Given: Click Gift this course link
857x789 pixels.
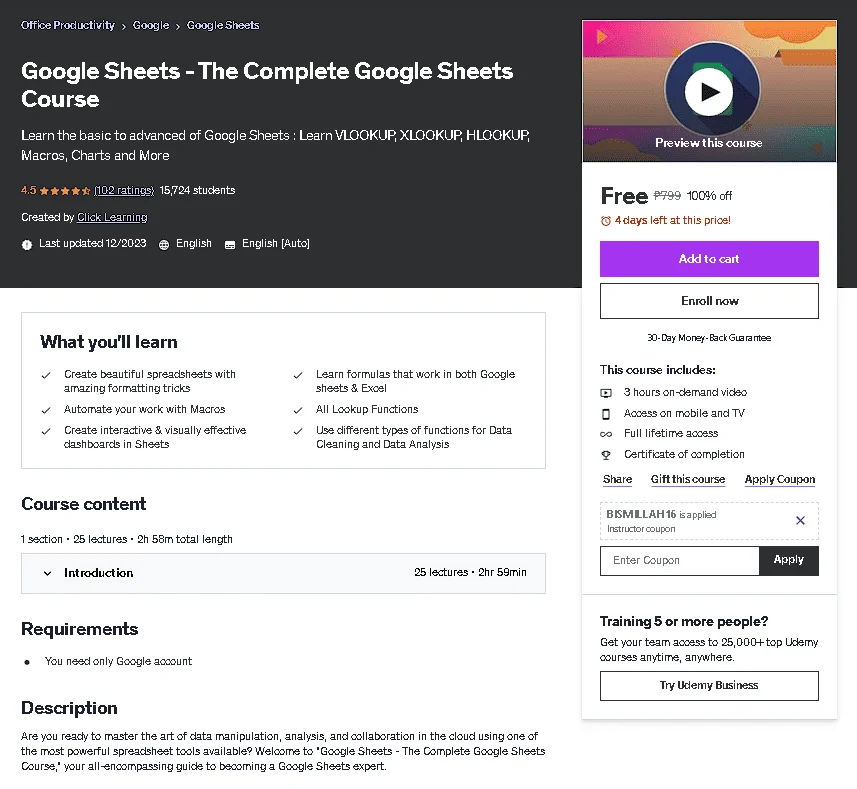Looking at the screenshot, I should click(x=688, y=479).
